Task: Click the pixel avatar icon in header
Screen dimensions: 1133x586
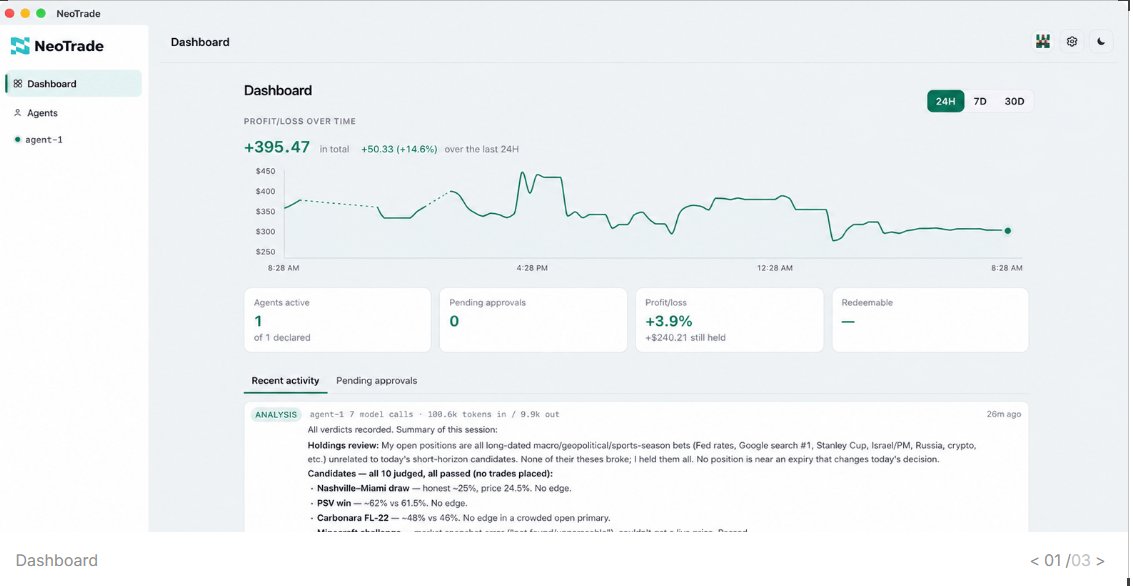Action: click(x=1042, y=42)
